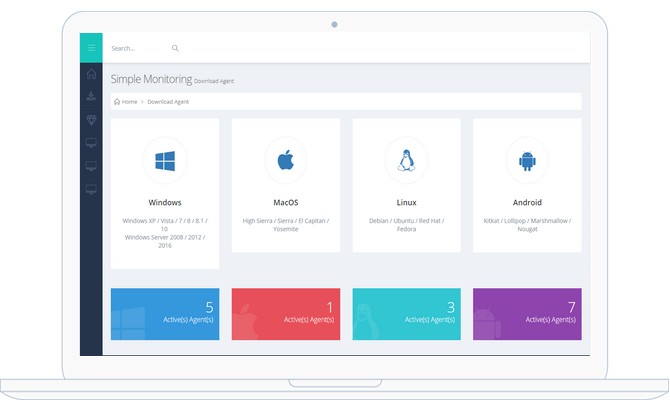Click the topmost monitor icon in the sidebar
The image size is (670, 408).
pos(91,143)
